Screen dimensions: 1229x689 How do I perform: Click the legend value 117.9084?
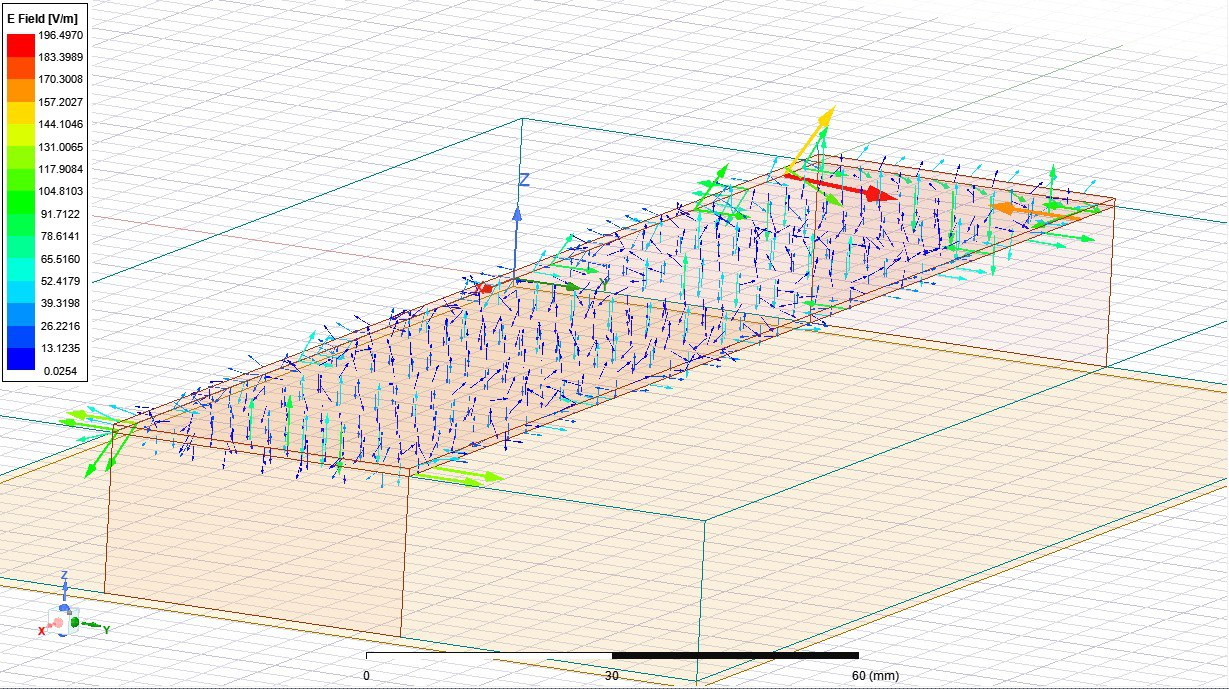click(x=61, y=168)
